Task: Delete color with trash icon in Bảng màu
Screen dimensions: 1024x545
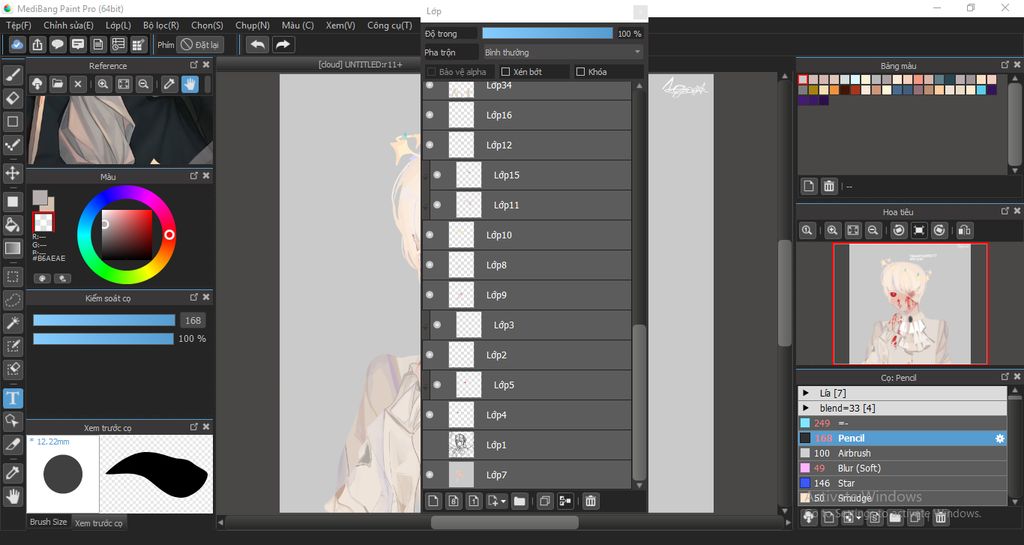Action: [829, 186]
